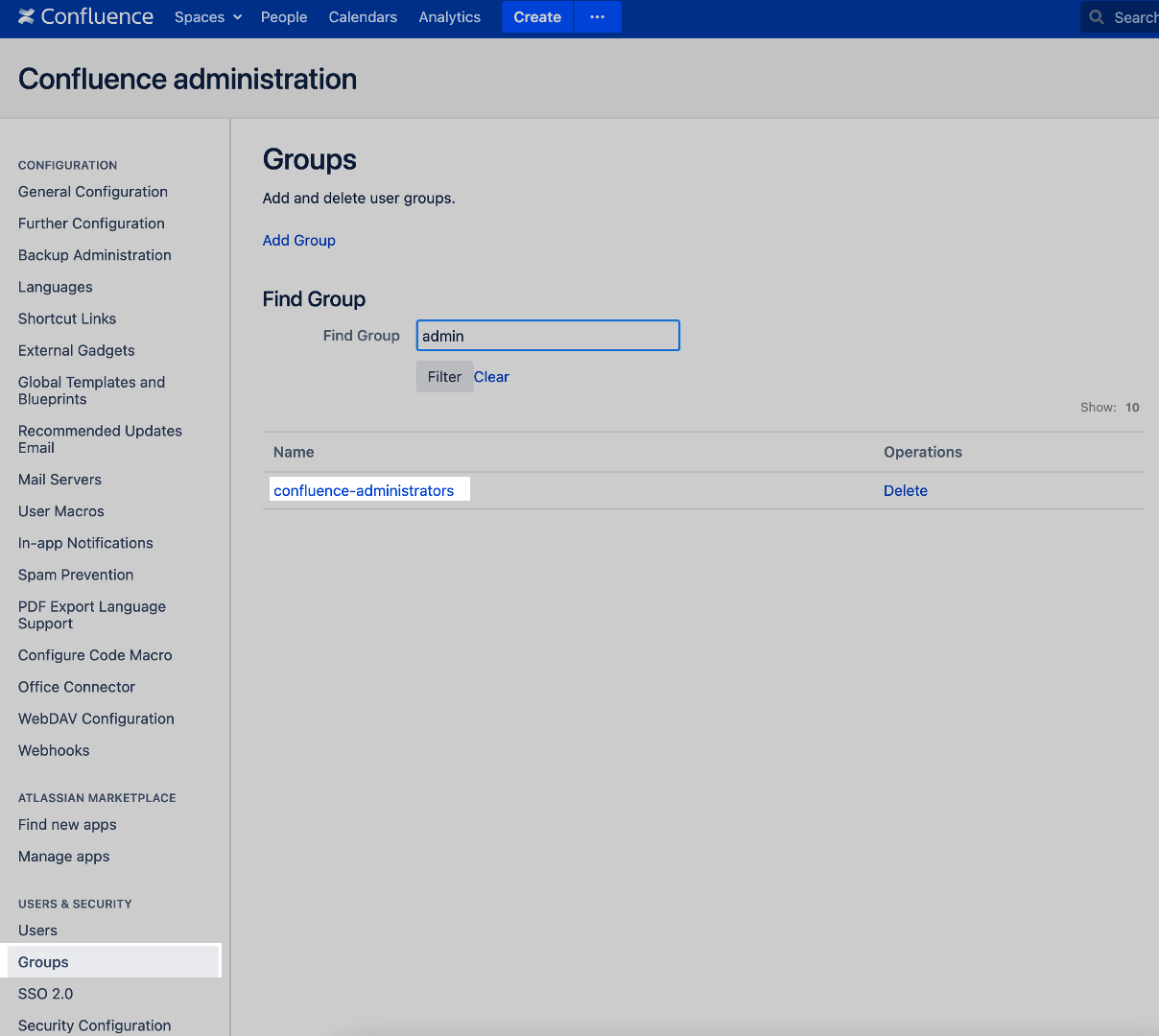Open the confluence-administrators group
This screenshot has height=1036, width=1159.
click(x=363, y=490)
